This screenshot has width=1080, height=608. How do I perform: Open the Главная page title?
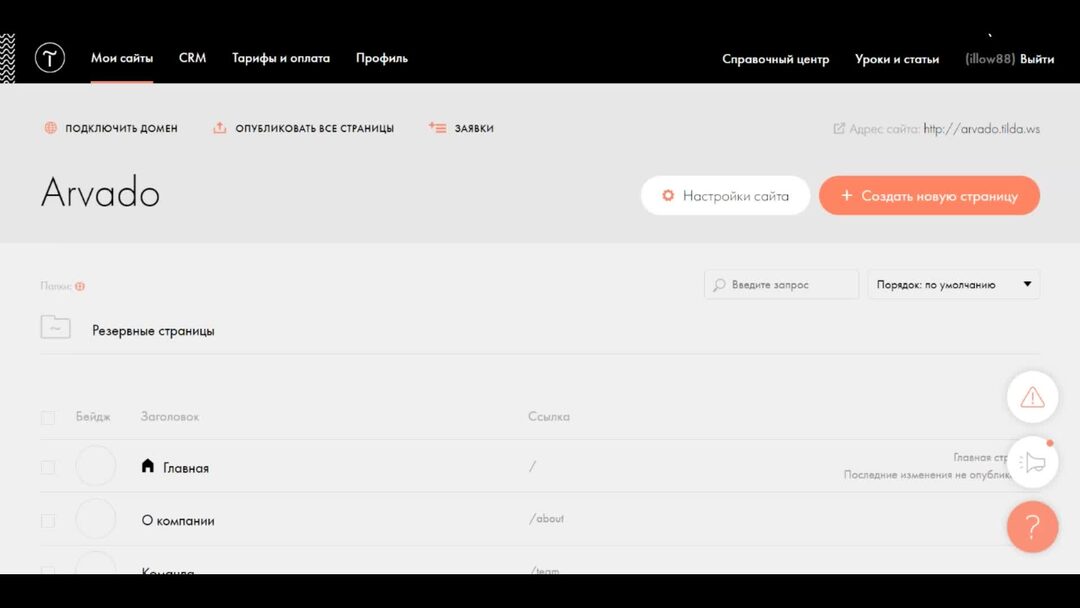[x=186, y=468]
